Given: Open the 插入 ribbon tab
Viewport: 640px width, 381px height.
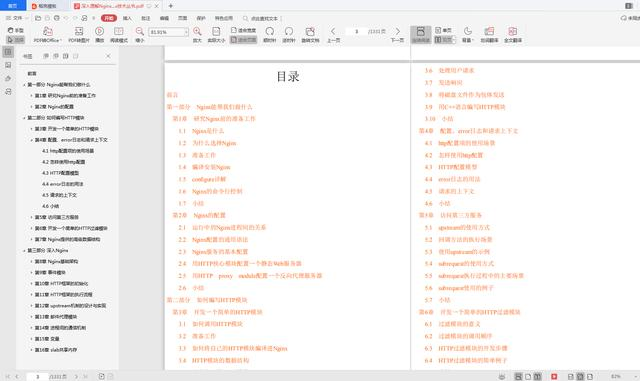Looking at the screenshot, I should [127, 18].
